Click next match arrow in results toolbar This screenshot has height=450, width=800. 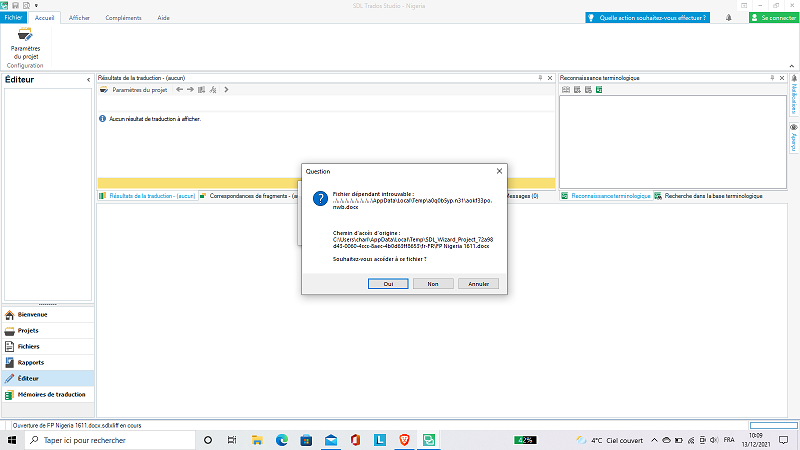tap(190, 89)
